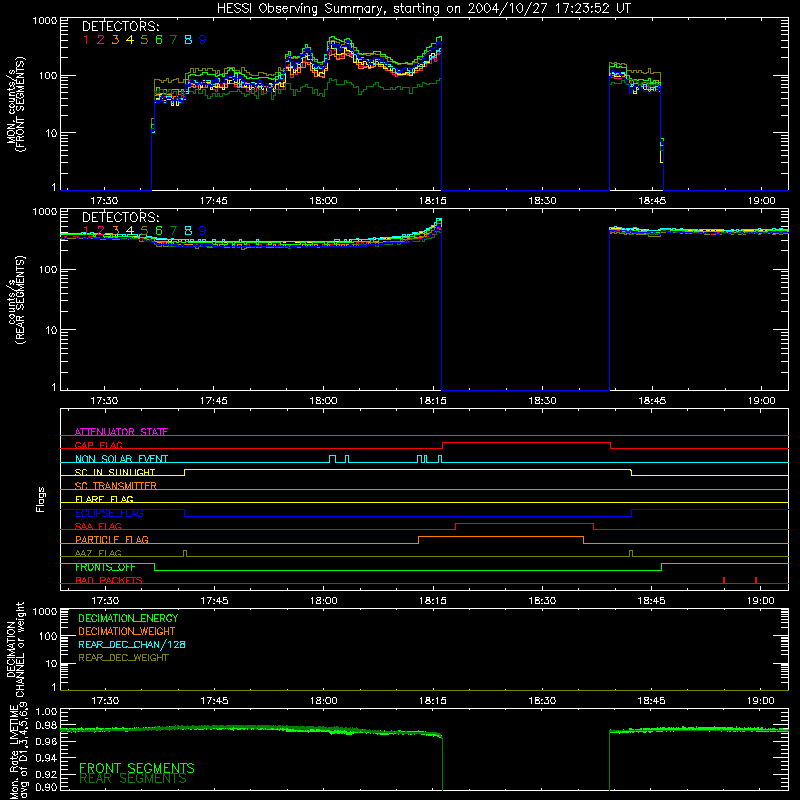
Task: Select dark green detector 7 in front legend
Action: tap(173, 40)
